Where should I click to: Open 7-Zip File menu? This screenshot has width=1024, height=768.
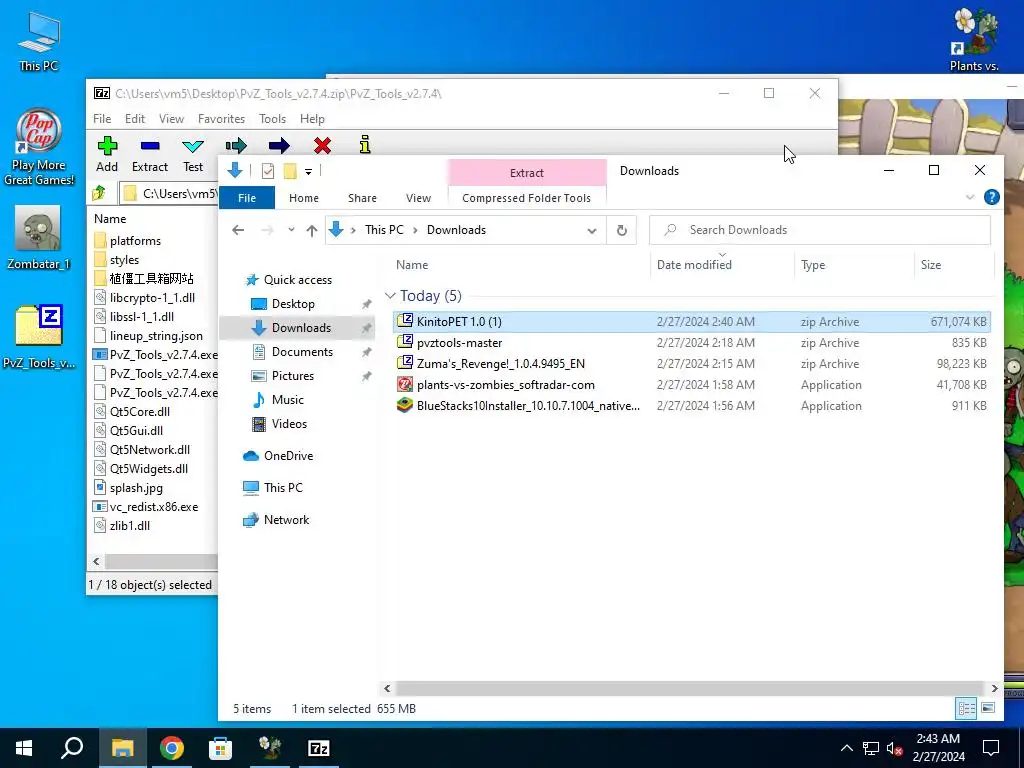coord(102,119)
